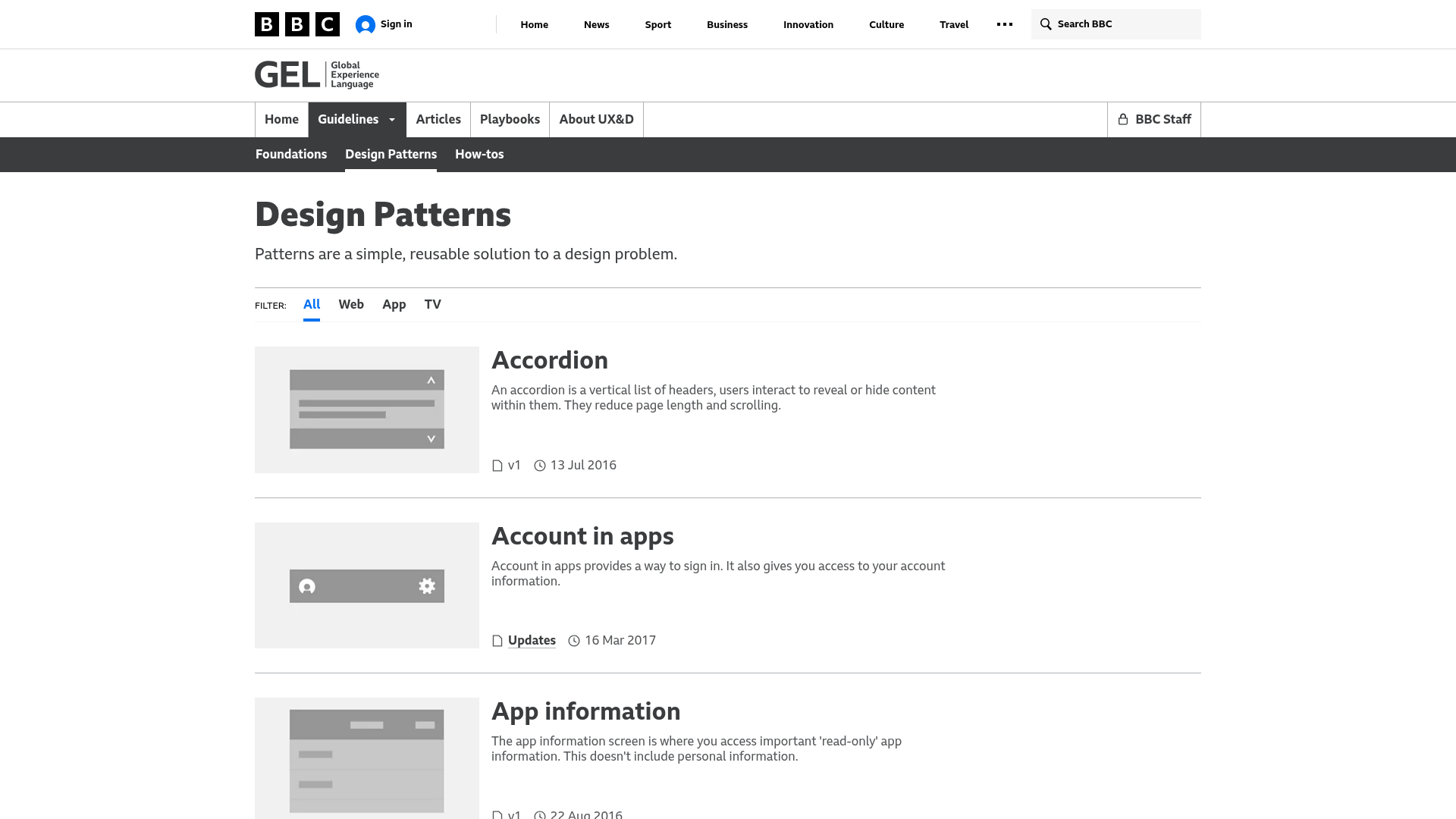Click the Sign in link text
This screenshot has width=1456, height=819.
tap(397, 24)
